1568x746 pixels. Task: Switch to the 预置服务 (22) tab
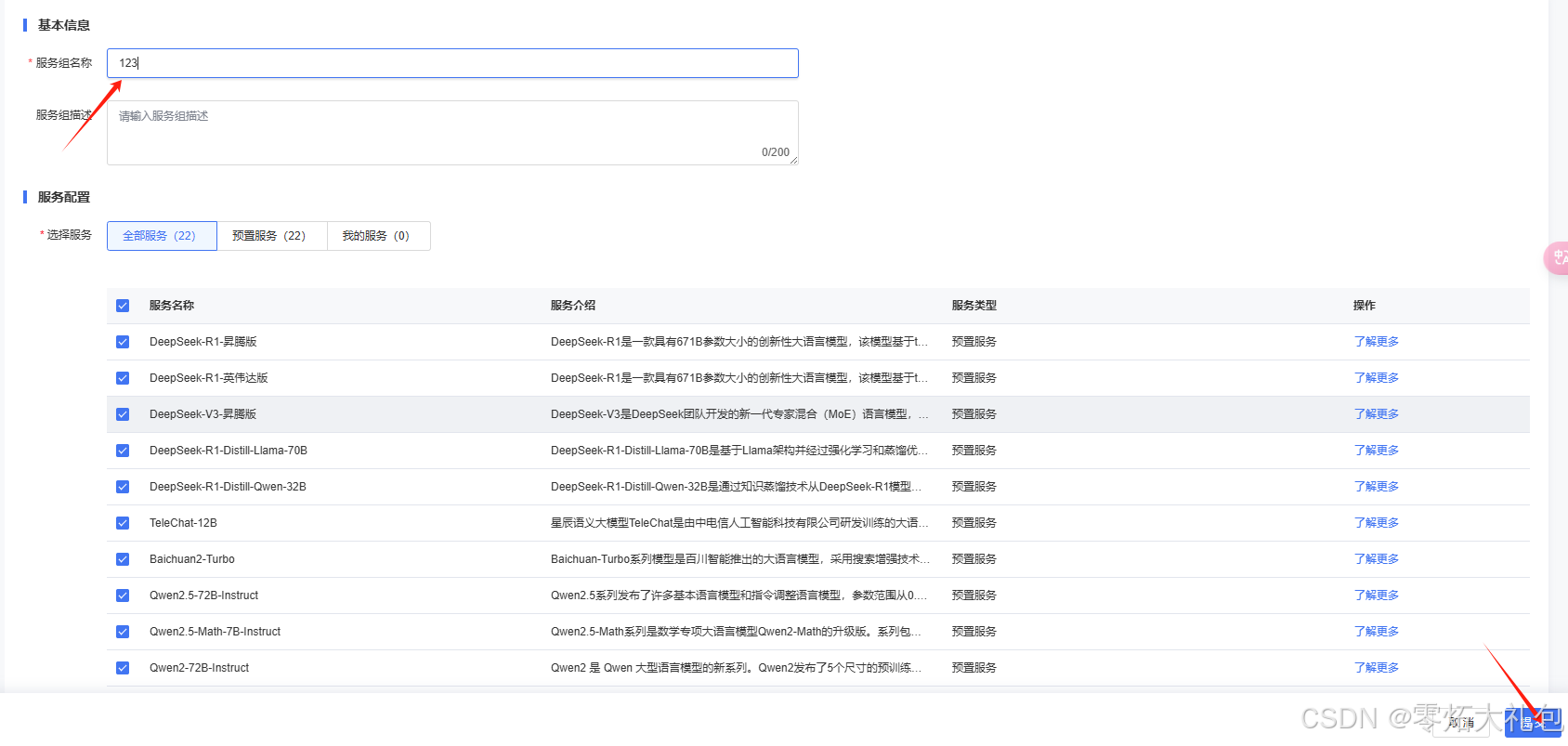[272, 236]
